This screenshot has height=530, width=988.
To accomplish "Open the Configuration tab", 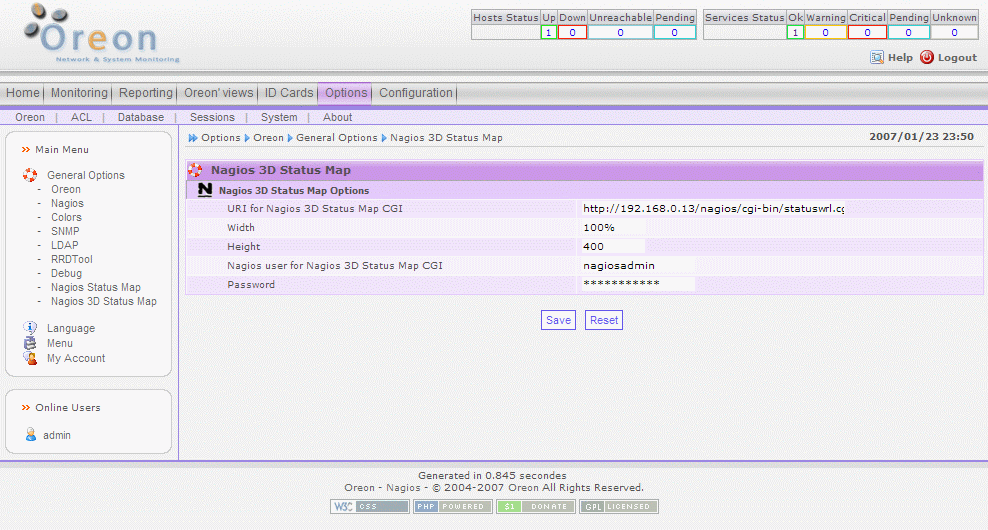I will [x=416, y=93].
